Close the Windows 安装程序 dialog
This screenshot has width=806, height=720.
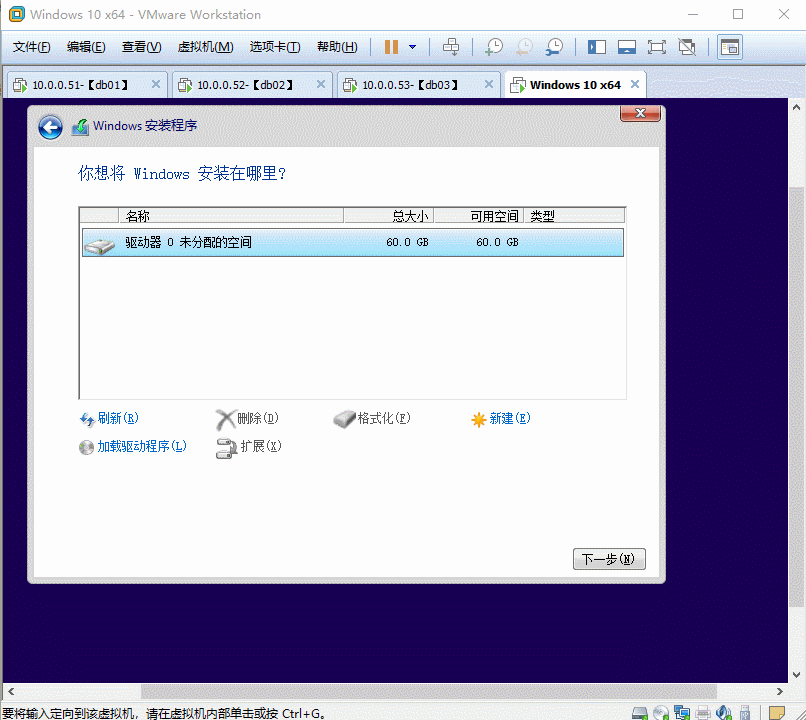[x=640, y=113]
